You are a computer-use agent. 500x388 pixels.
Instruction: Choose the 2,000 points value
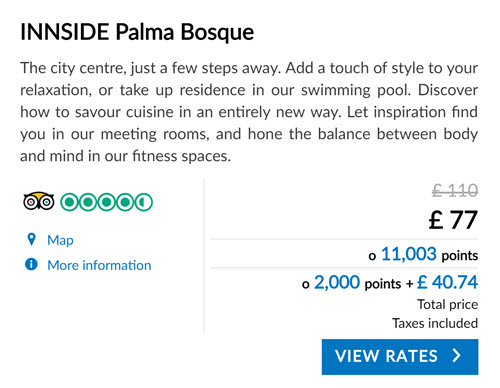(337, 282)
